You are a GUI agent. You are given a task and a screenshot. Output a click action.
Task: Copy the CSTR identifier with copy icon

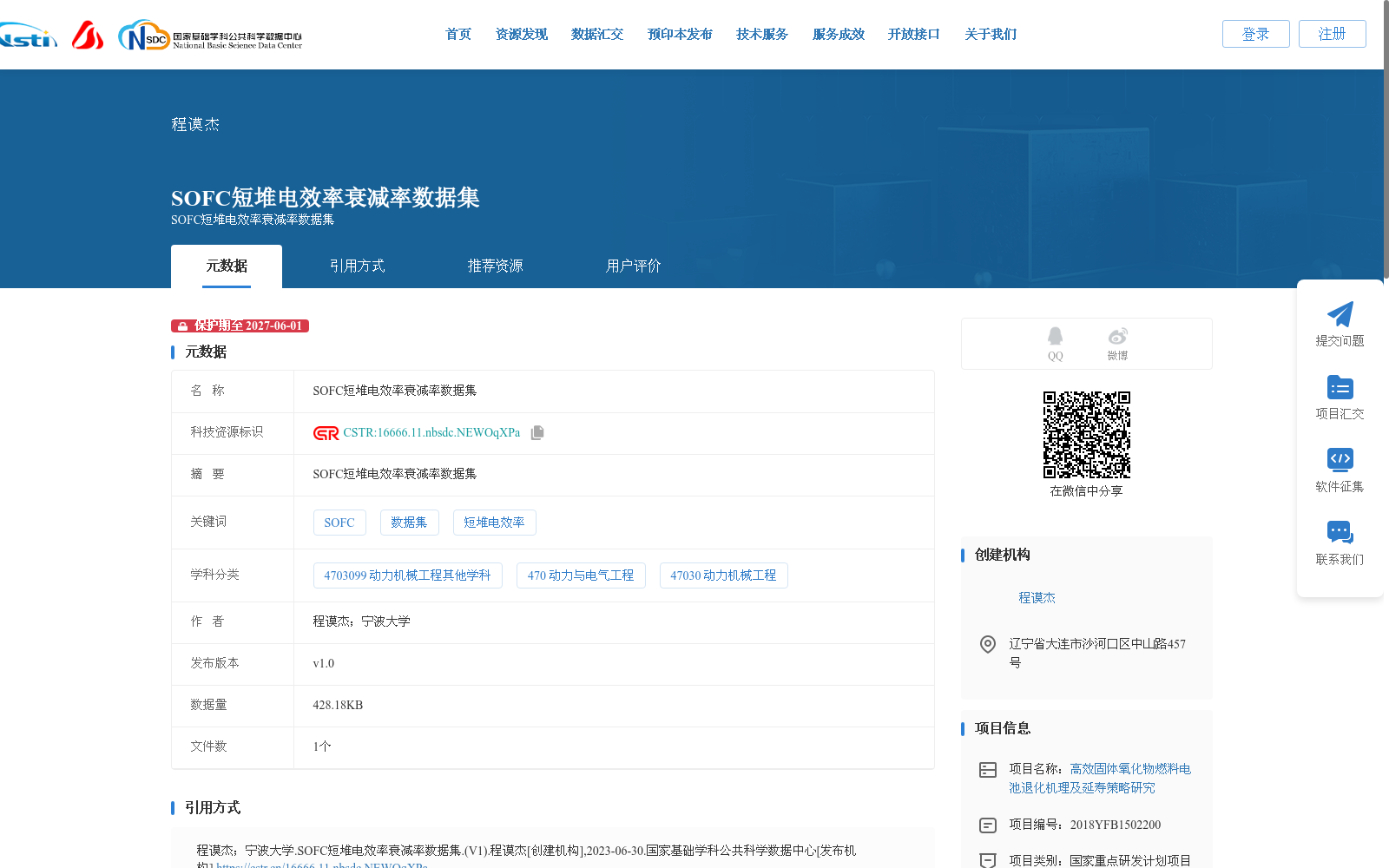(537, 432)
